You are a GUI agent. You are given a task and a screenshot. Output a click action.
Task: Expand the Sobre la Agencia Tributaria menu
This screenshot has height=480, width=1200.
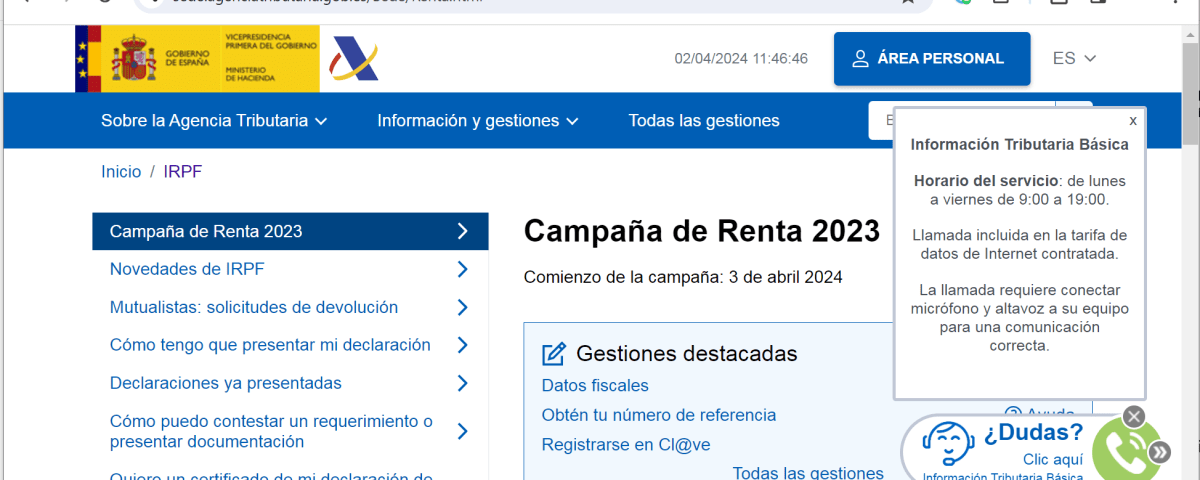pos(214,121)
